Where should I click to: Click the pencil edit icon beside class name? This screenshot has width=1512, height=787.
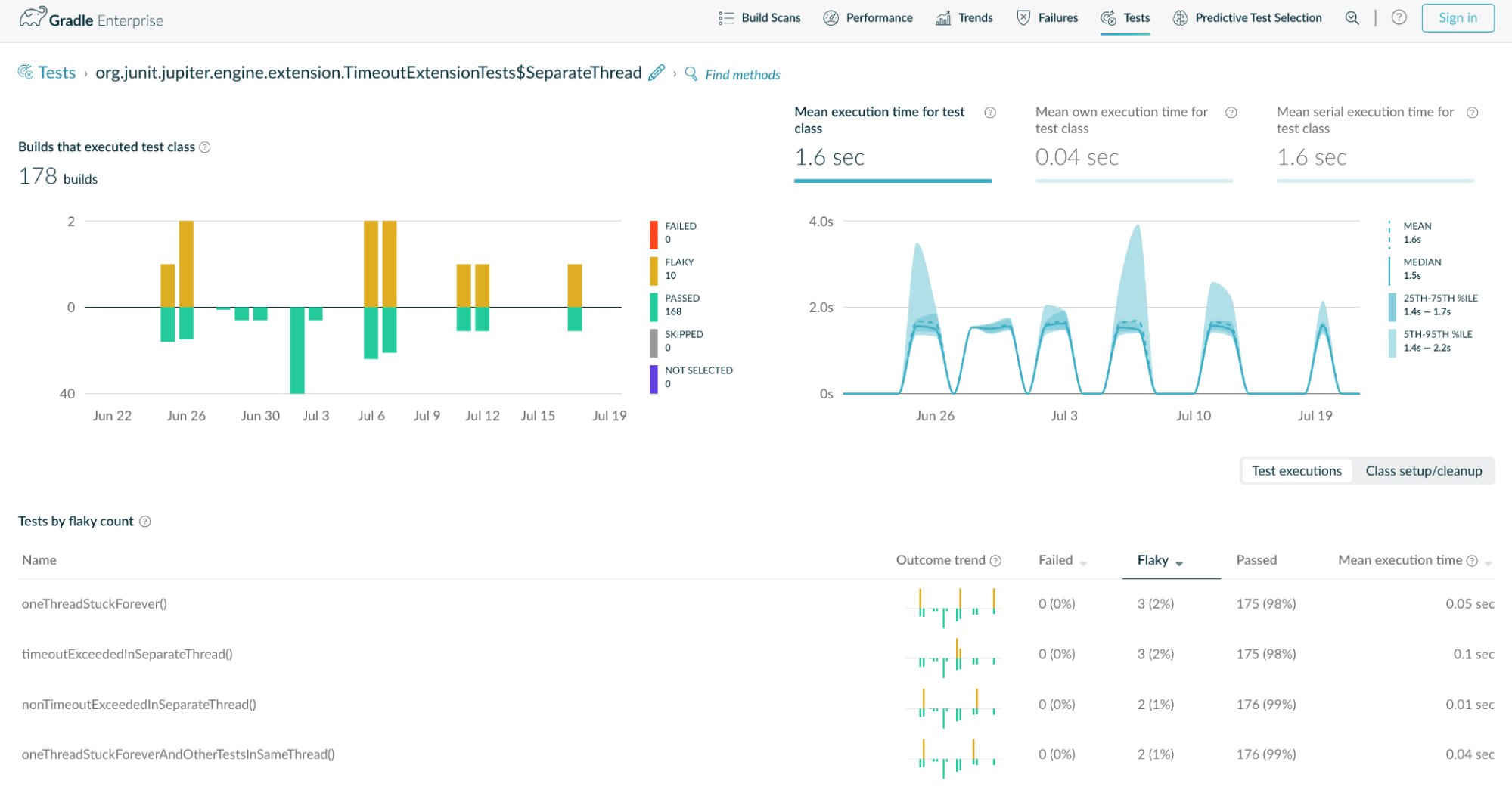(657, 73)
